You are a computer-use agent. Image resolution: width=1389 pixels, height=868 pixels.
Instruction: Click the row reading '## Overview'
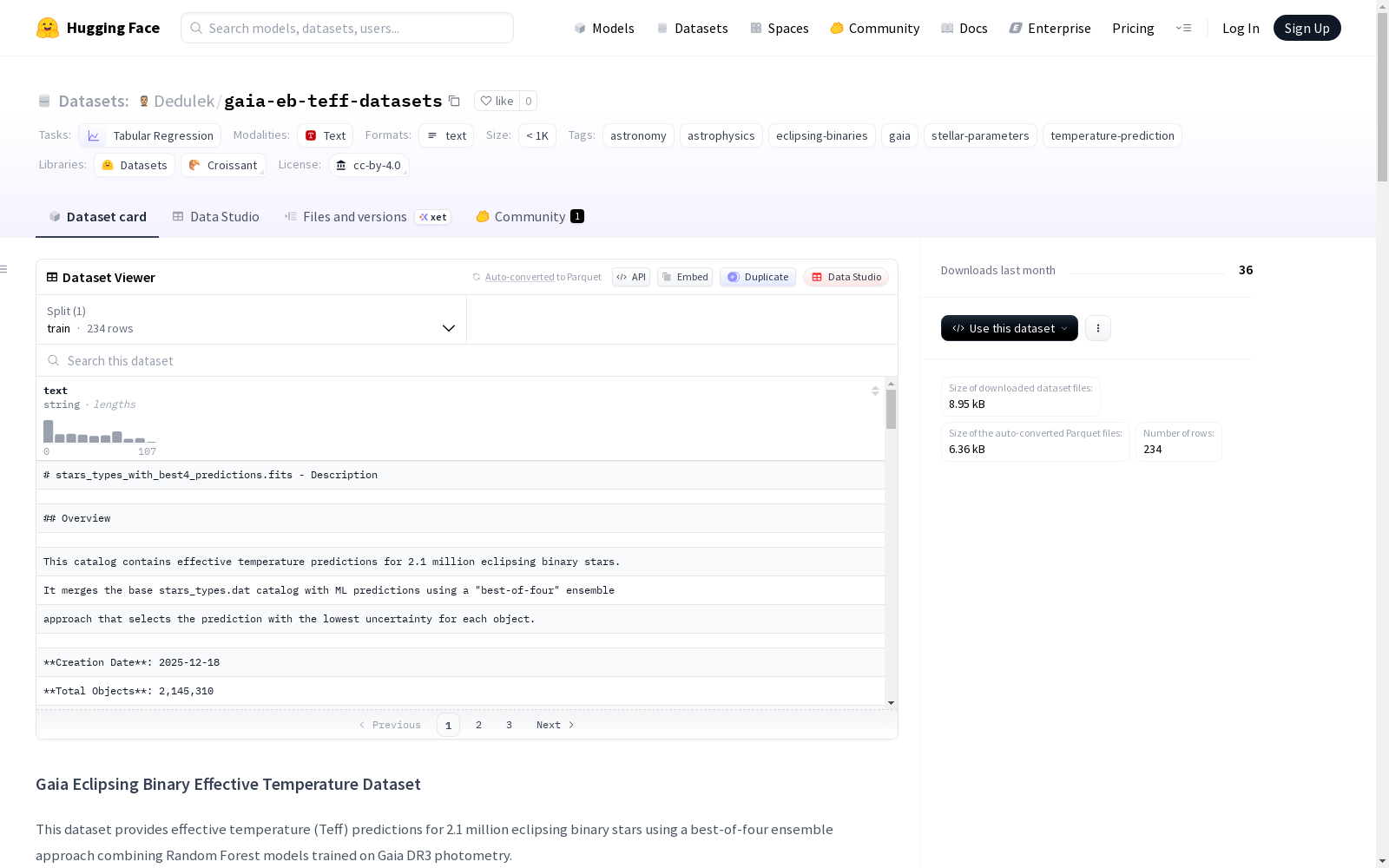tap(460, 518)
